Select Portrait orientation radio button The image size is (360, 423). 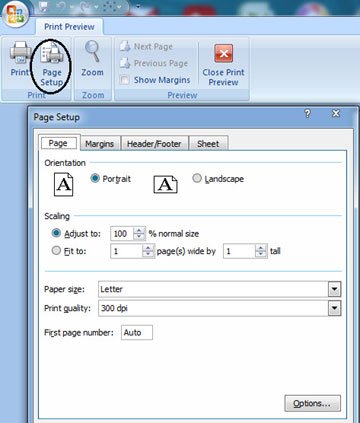click(95, 178)
